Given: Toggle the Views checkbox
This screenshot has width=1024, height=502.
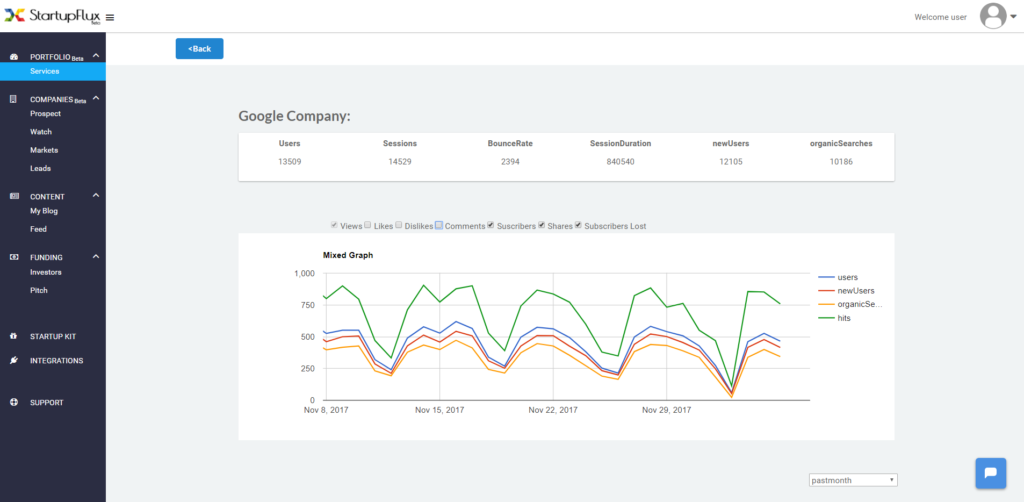Looking at the screenshot, I should coord(334,225).
